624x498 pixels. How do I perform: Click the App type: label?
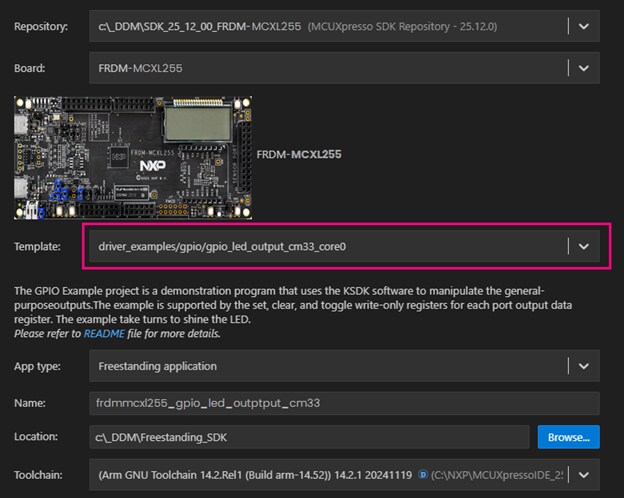point(37,366)
